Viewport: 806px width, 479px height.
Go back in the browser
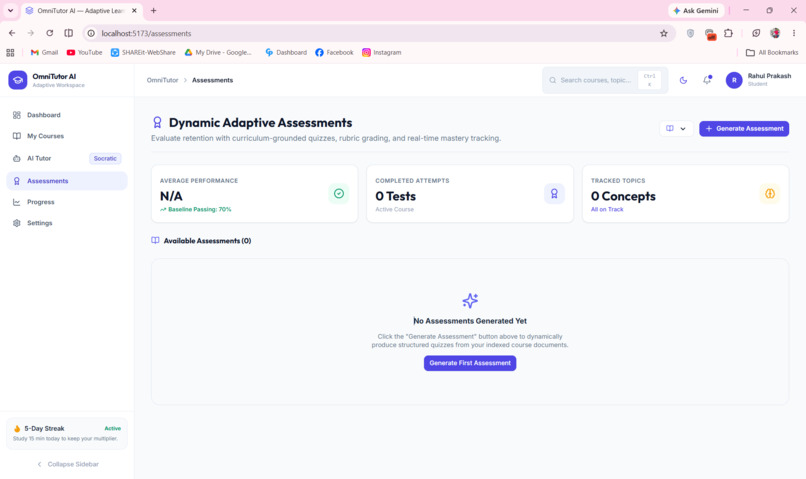12,33
